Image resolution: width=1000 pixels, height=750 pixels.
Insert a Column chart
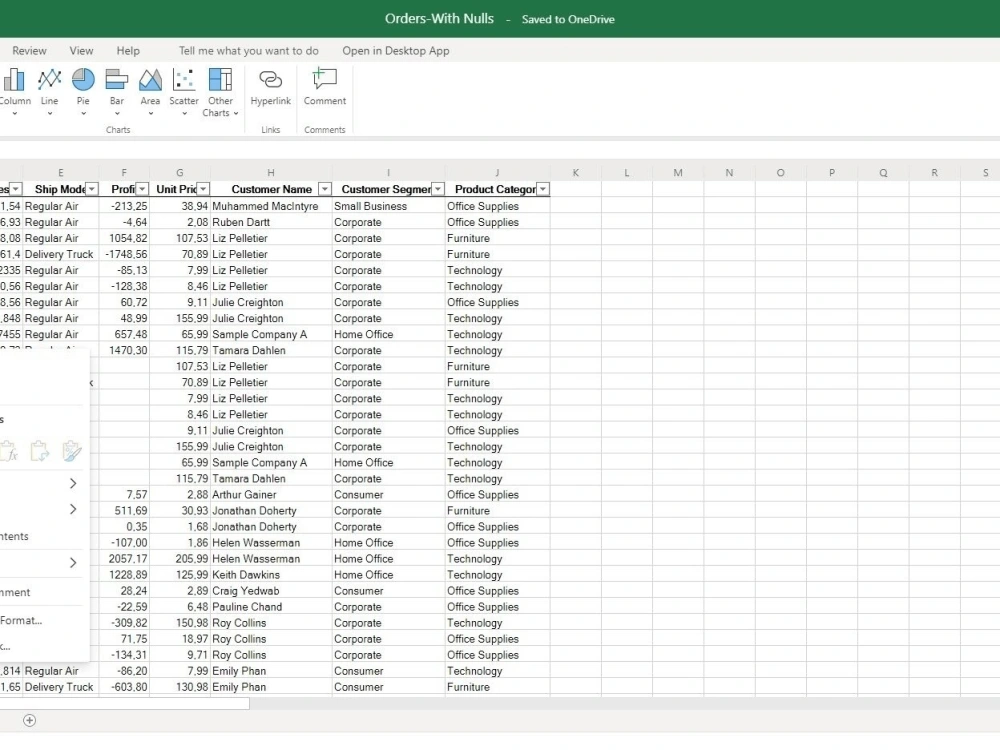click(14, 86)
